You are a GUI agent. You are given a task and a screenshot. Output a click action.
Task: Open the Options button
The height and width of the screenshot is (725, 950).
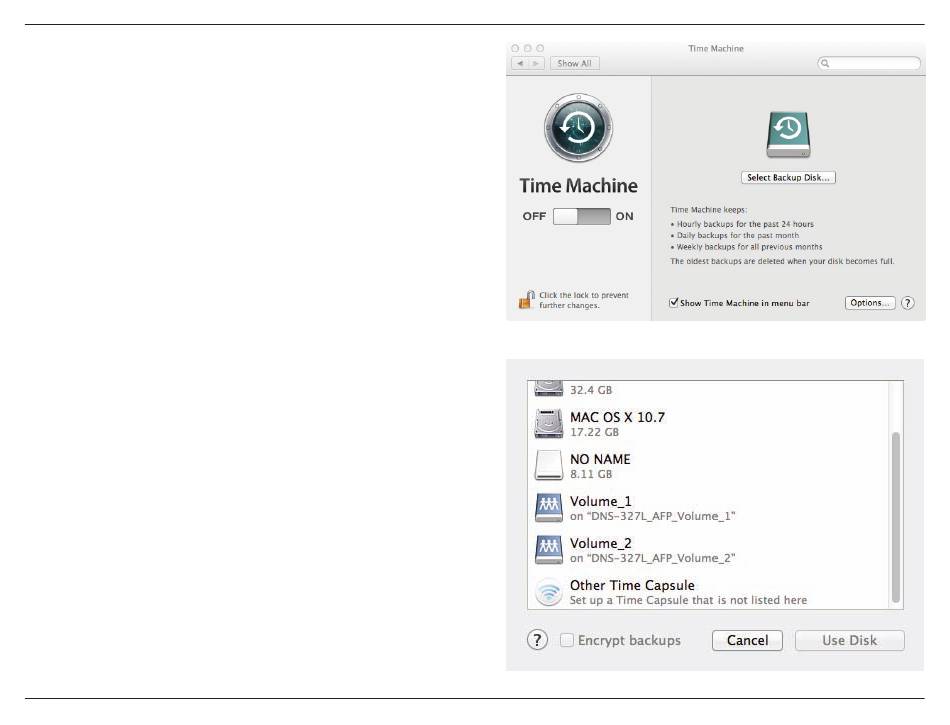(x=869, y=303)
